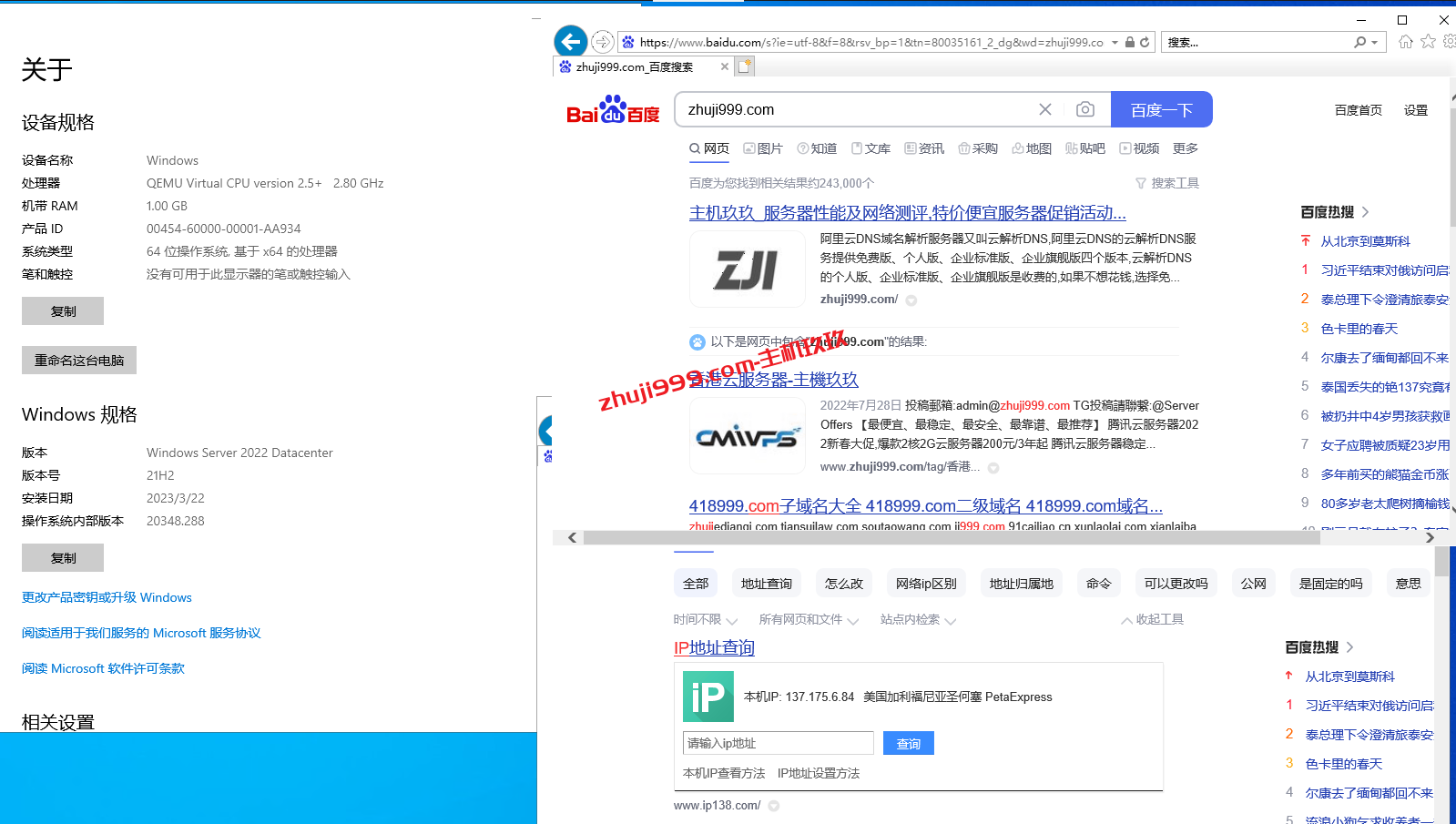The height and width of the screenshot is (824, 1456).
Task: Click 复制 button under Windows 规格
Action: tap(63, 557)
